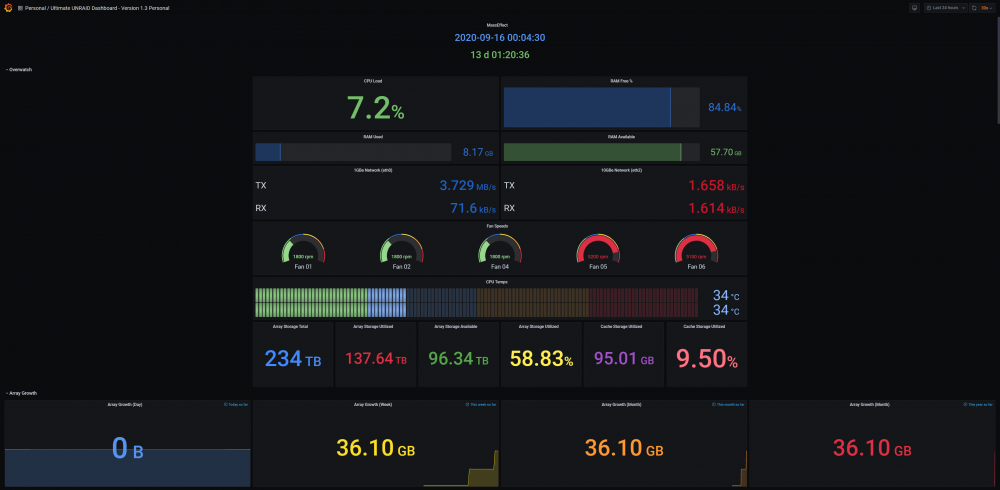Screen dimensions: 1000x490
Task: Click the 57.70 GB RAM available value
Action: point(726,152)
